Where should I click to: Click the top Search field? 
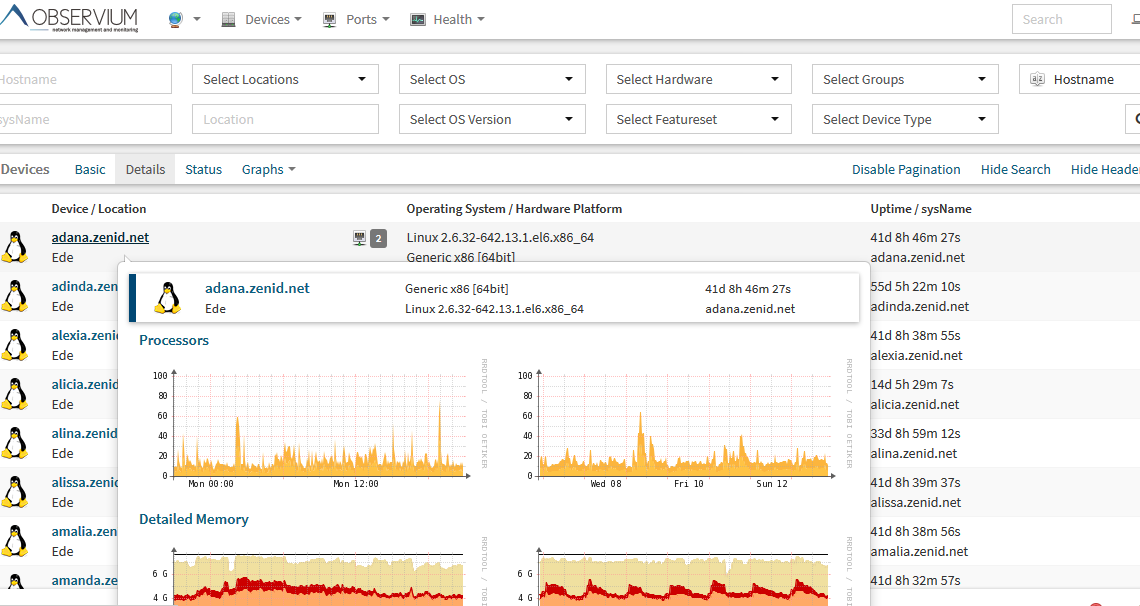point(1061,20)
